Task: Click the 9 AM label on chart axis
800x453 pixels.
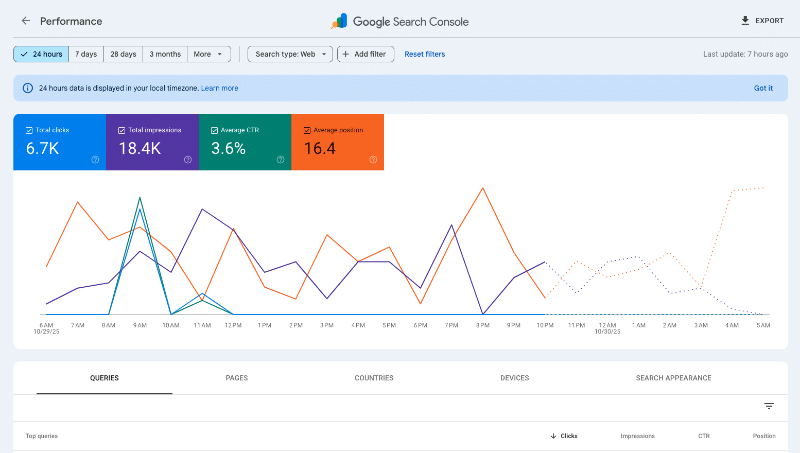Action: coord(139,325)
